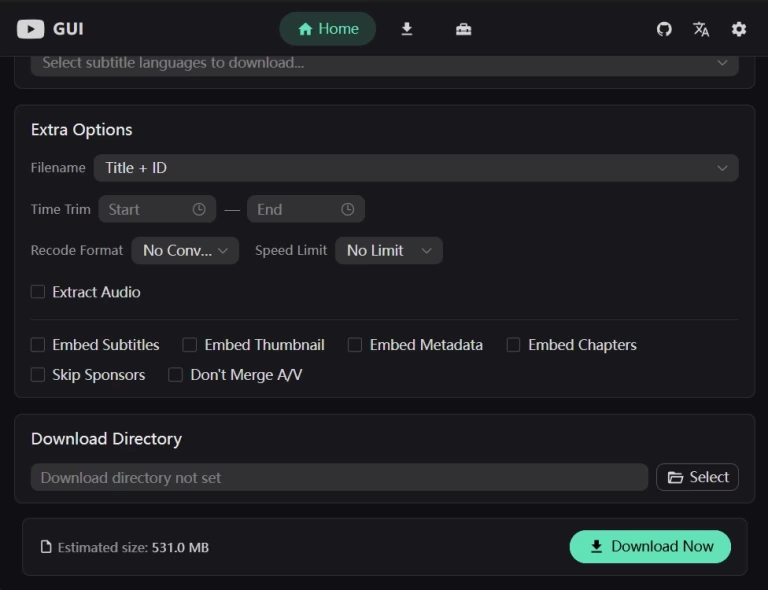Click the clock icon in Start field
The height and width of the screenshot is (590, 768).
click(x=199, y=210)
